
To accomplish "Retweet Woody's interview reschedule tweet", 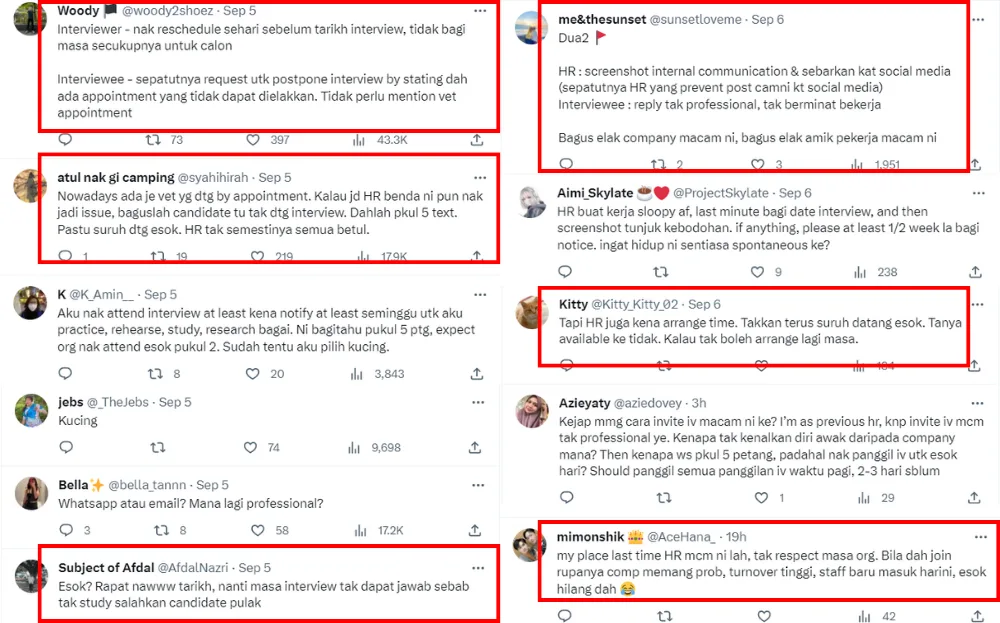I will (153, 140).
